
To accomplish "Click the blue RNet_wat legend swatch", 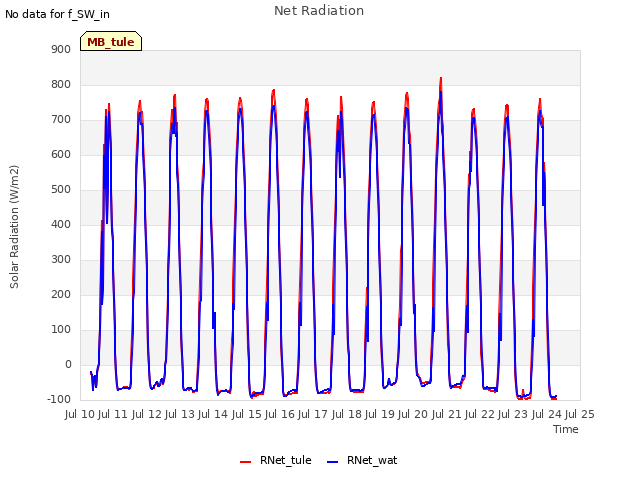I will tap(333, 462).
